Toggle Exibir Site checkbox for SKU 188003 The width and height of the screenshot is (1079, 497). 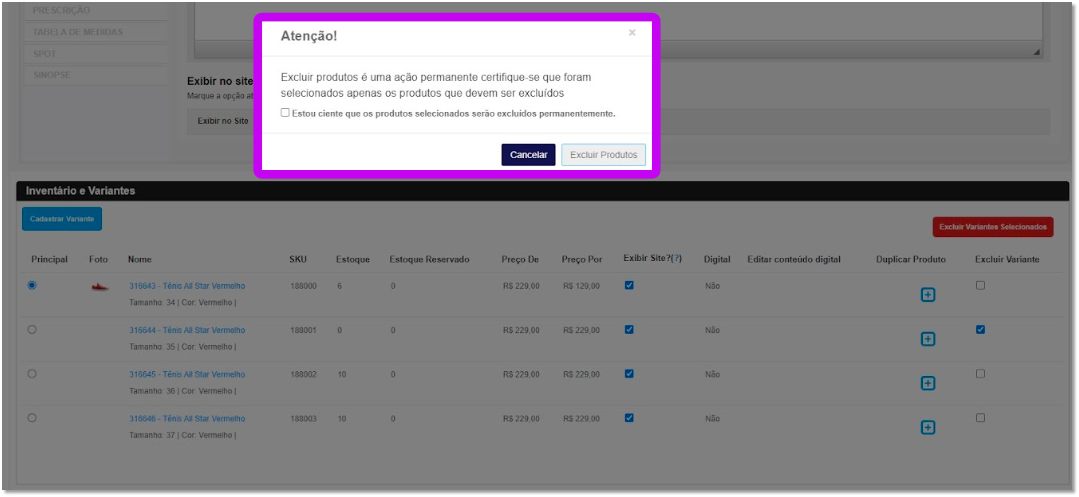tap(629, 418)
